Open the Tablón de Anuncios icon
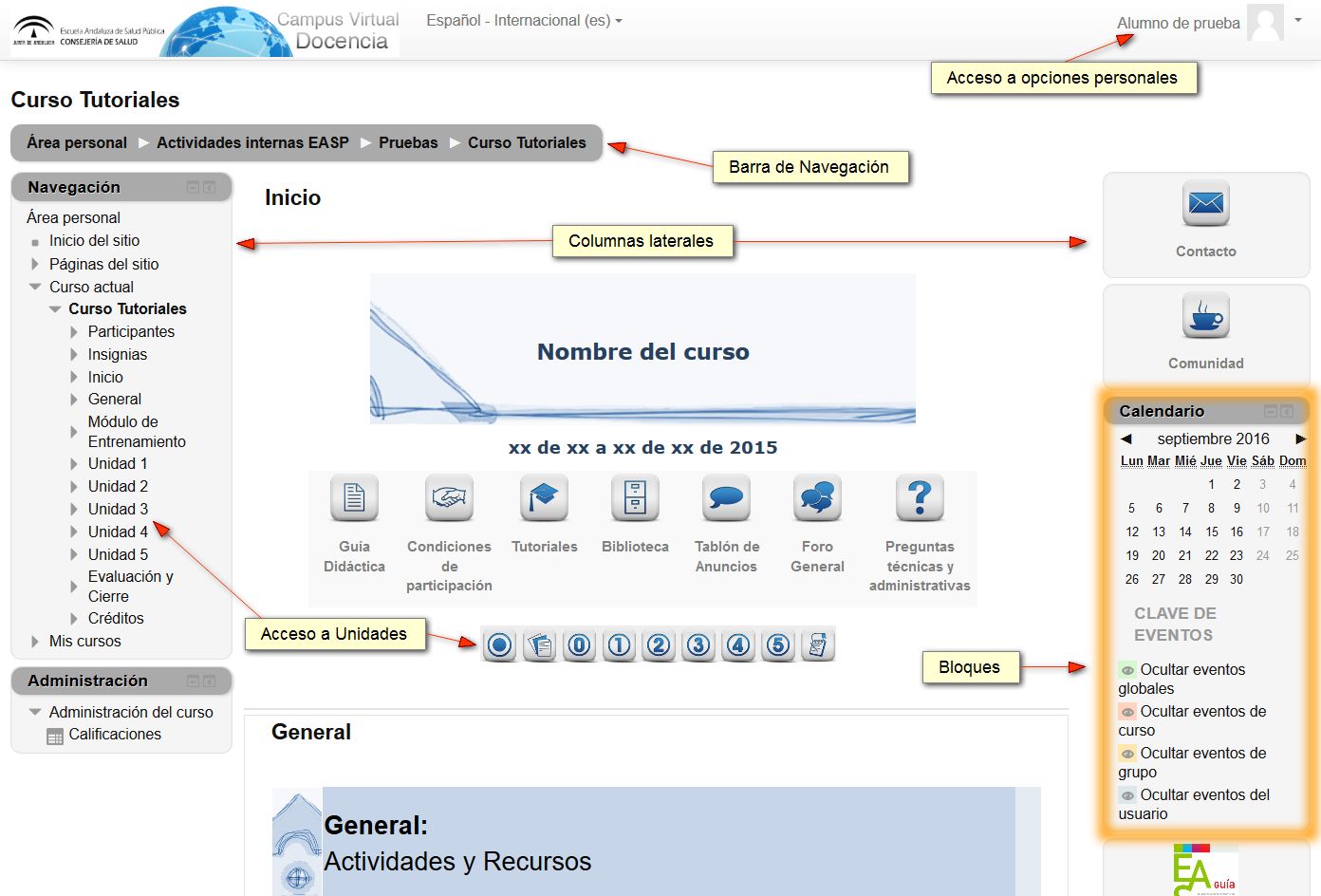 [x=726, y=497]
